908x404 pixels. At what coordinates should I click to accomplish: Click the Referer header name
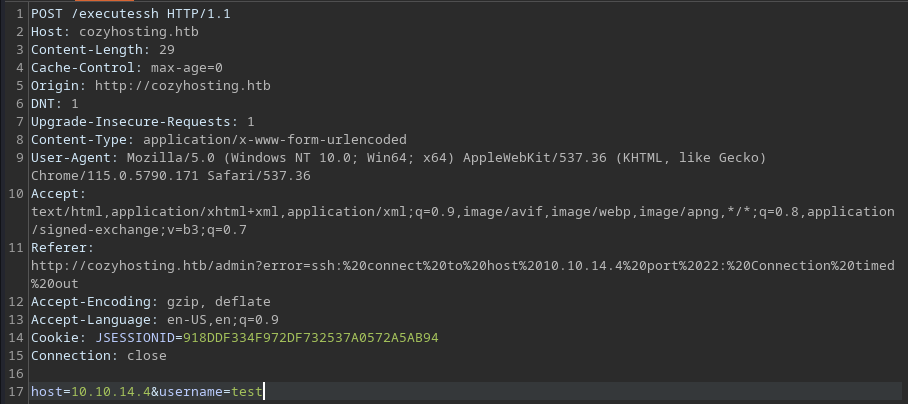point(62,248)
